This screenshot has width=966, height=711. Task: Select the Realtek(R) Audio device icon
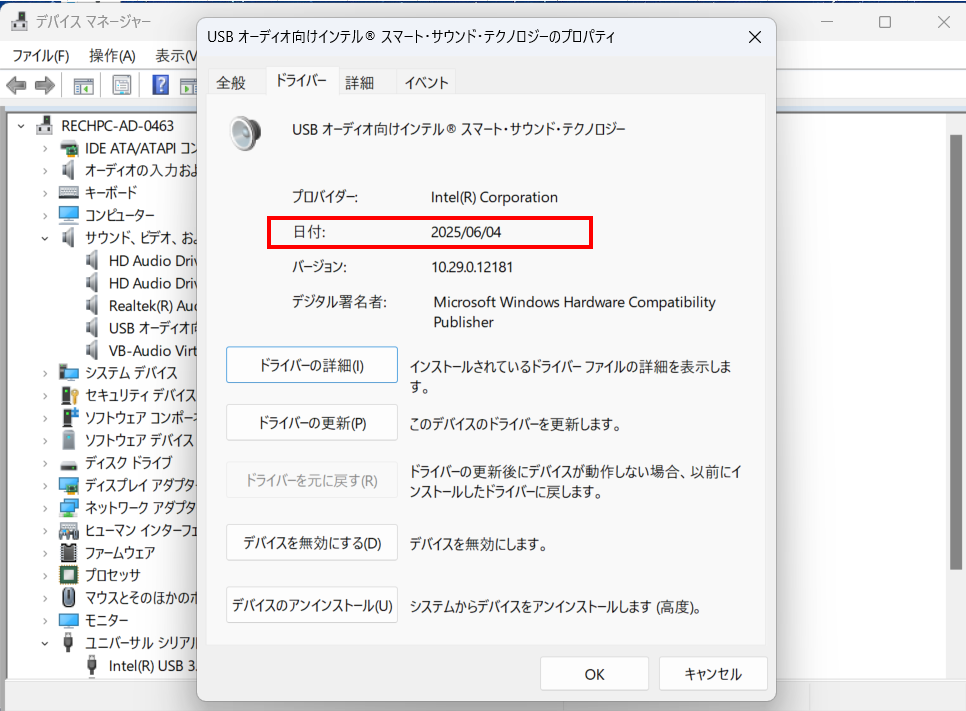point(94,305)
